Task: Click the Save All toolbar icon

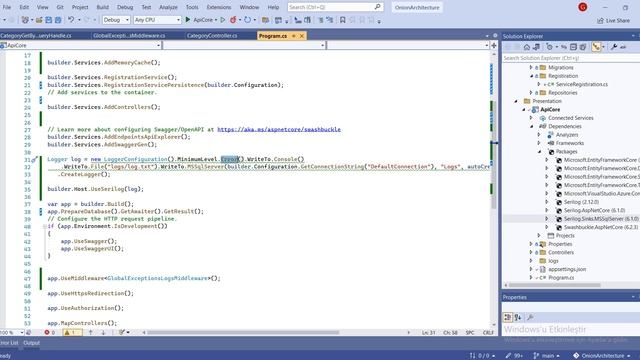Action: click(x=58, y=20)
